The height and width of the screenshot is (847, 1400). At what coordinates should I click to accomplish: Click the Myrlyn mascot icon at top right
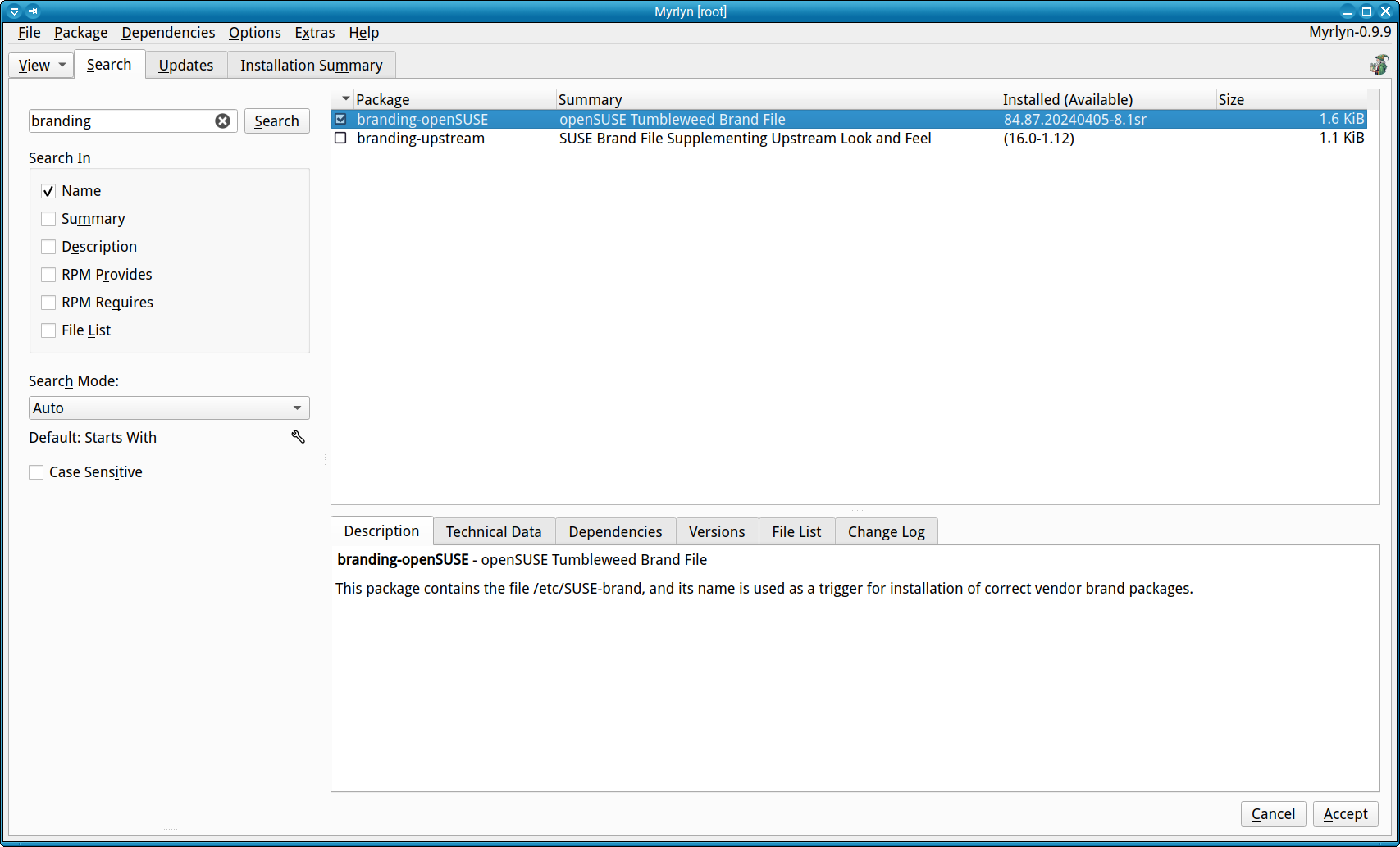click(x=1379, y=65)
